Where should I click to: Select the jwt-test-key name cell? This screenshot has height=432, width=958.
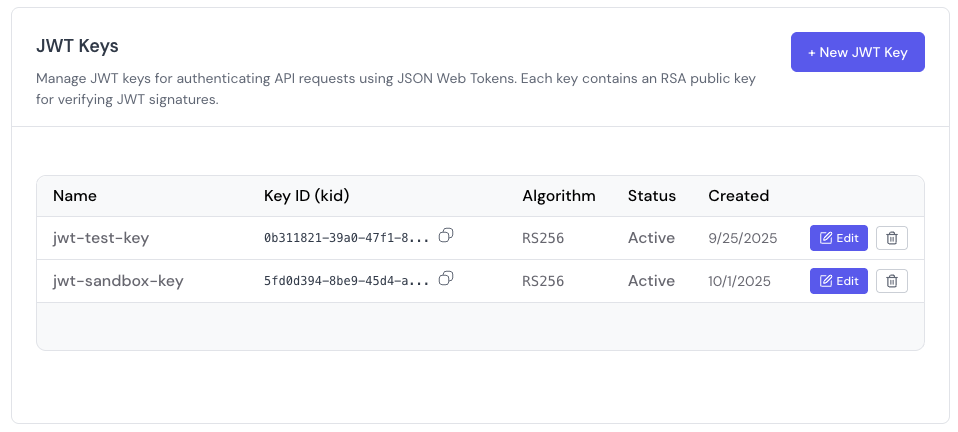[101, 238]
